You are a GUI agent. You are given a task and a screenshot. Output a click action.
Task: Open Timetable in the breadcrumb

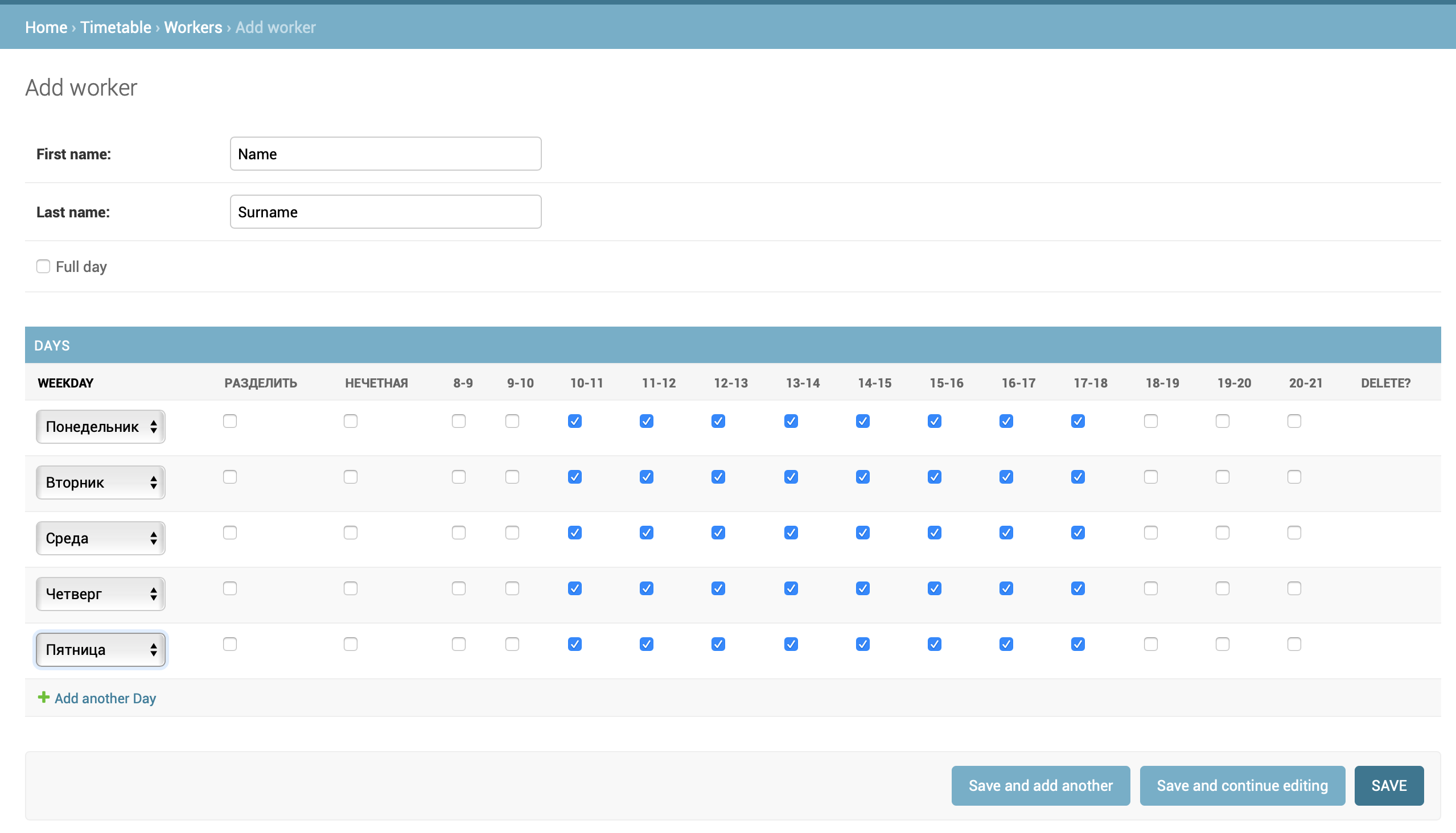[x=116, y=27]
